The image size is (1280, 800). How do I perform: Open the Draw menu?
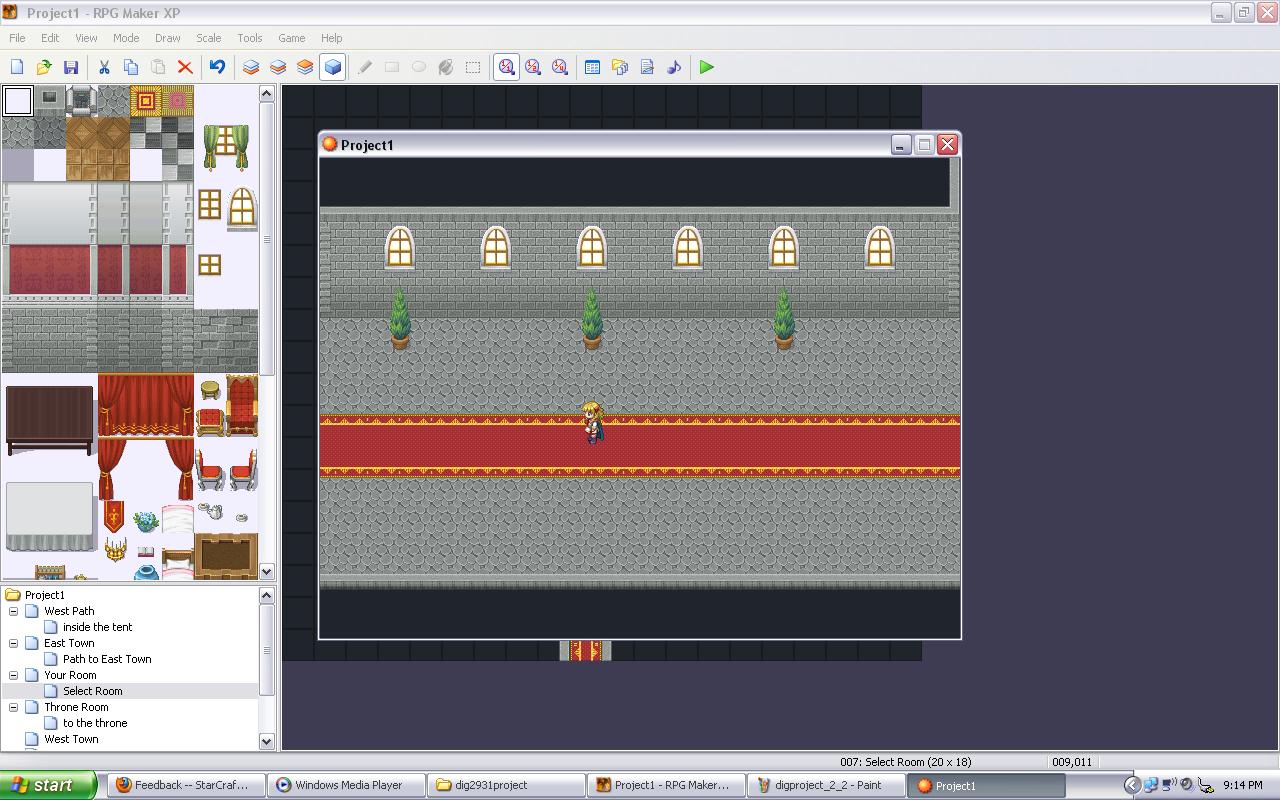tap(168, 38)
